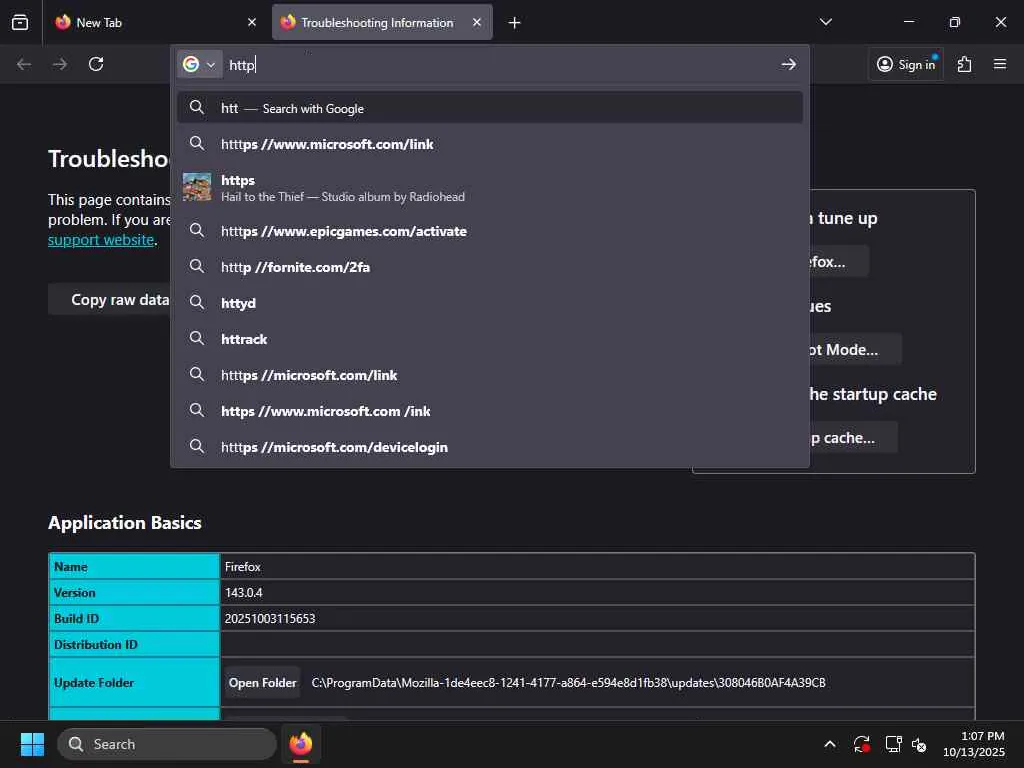Open the network display tray icon
The height and width of the screenshot is (768, 1024).
tap(893, 744)
